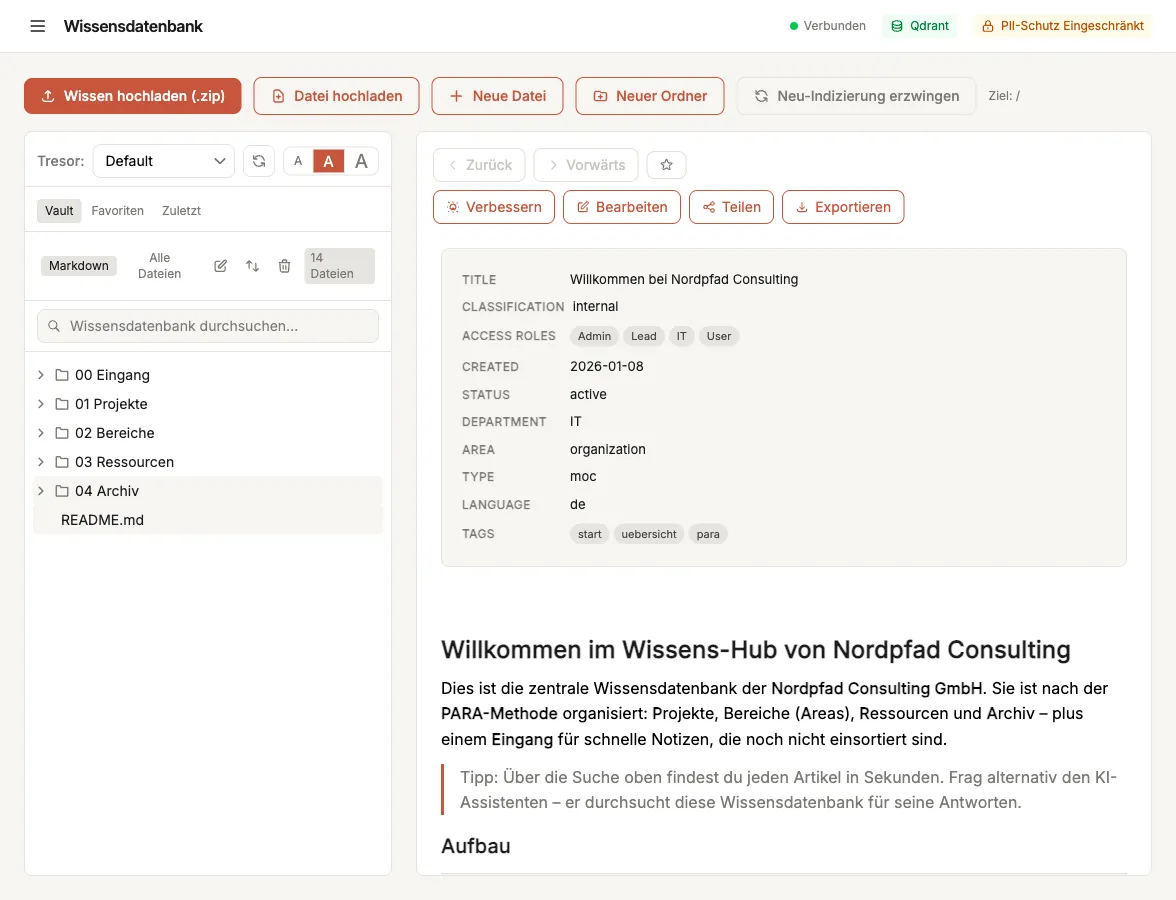Select the 04 Archiv folder
Screen dimensions: 1176x900
pos(208,491)
